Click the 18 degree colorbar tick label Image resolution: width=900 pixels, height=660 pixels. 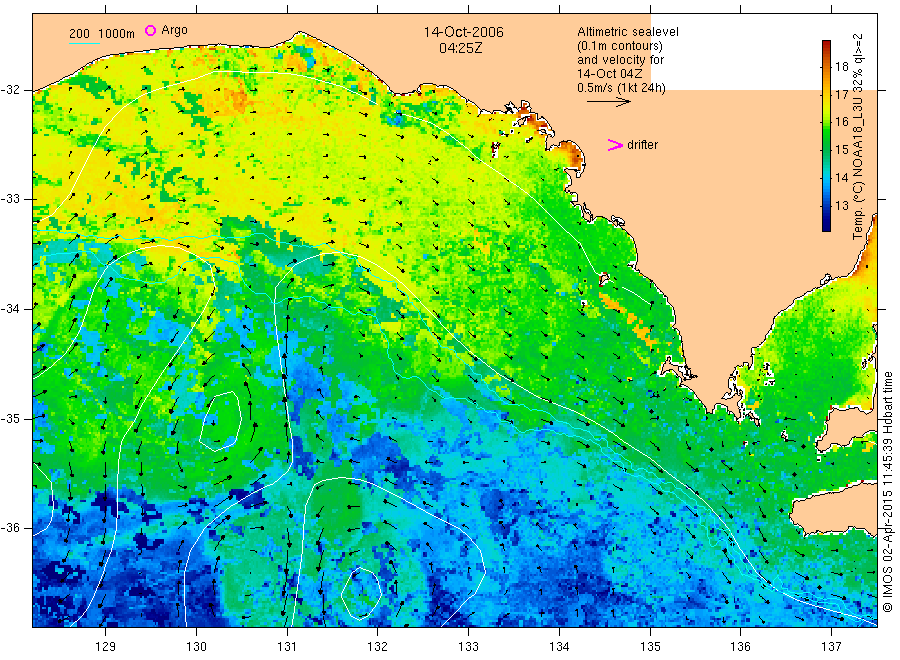coord(841,67)
